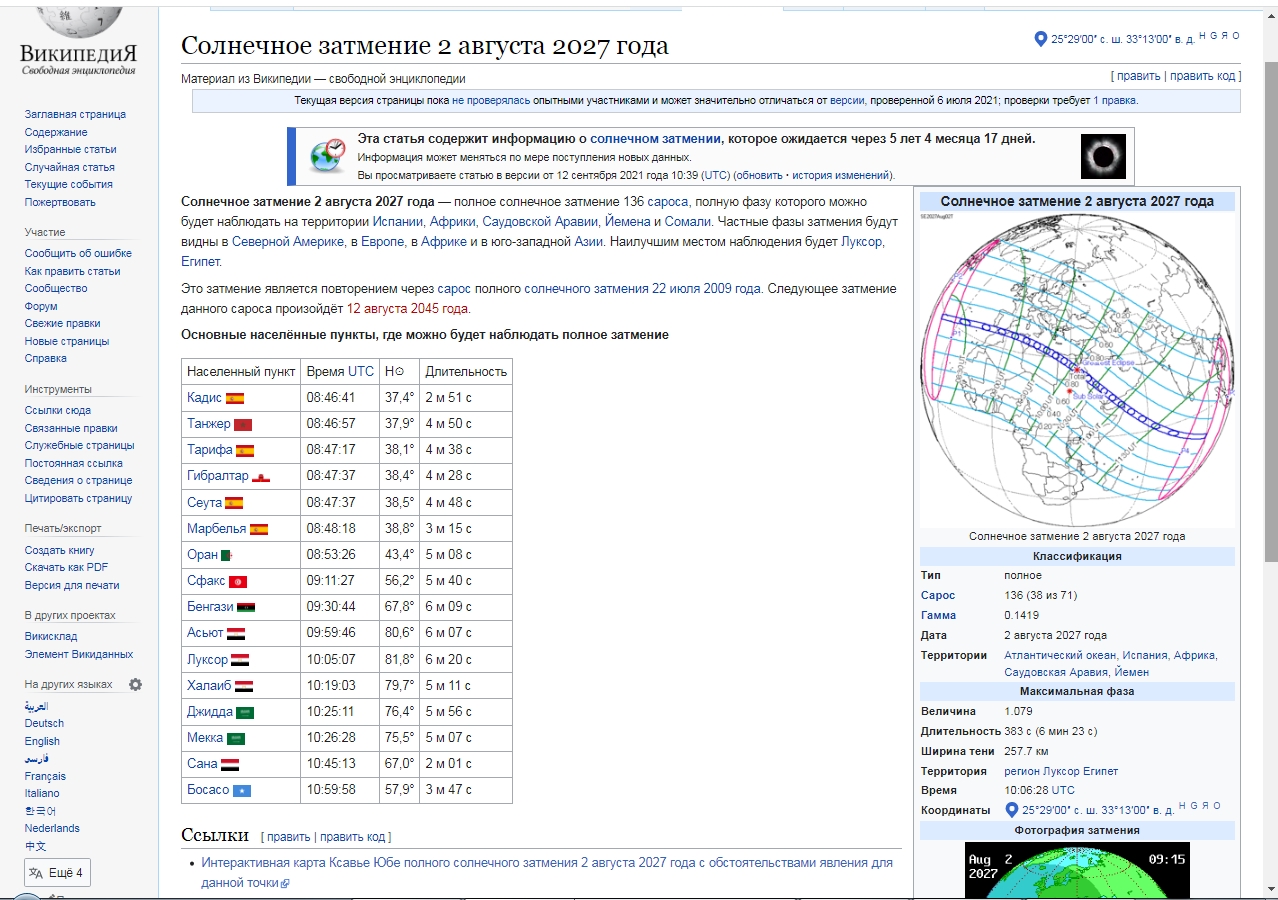The height and width of the screenshot is (900, 1278).
Task: Open Текущие события page
Action: pyautogui.click(x=69, y=184)
